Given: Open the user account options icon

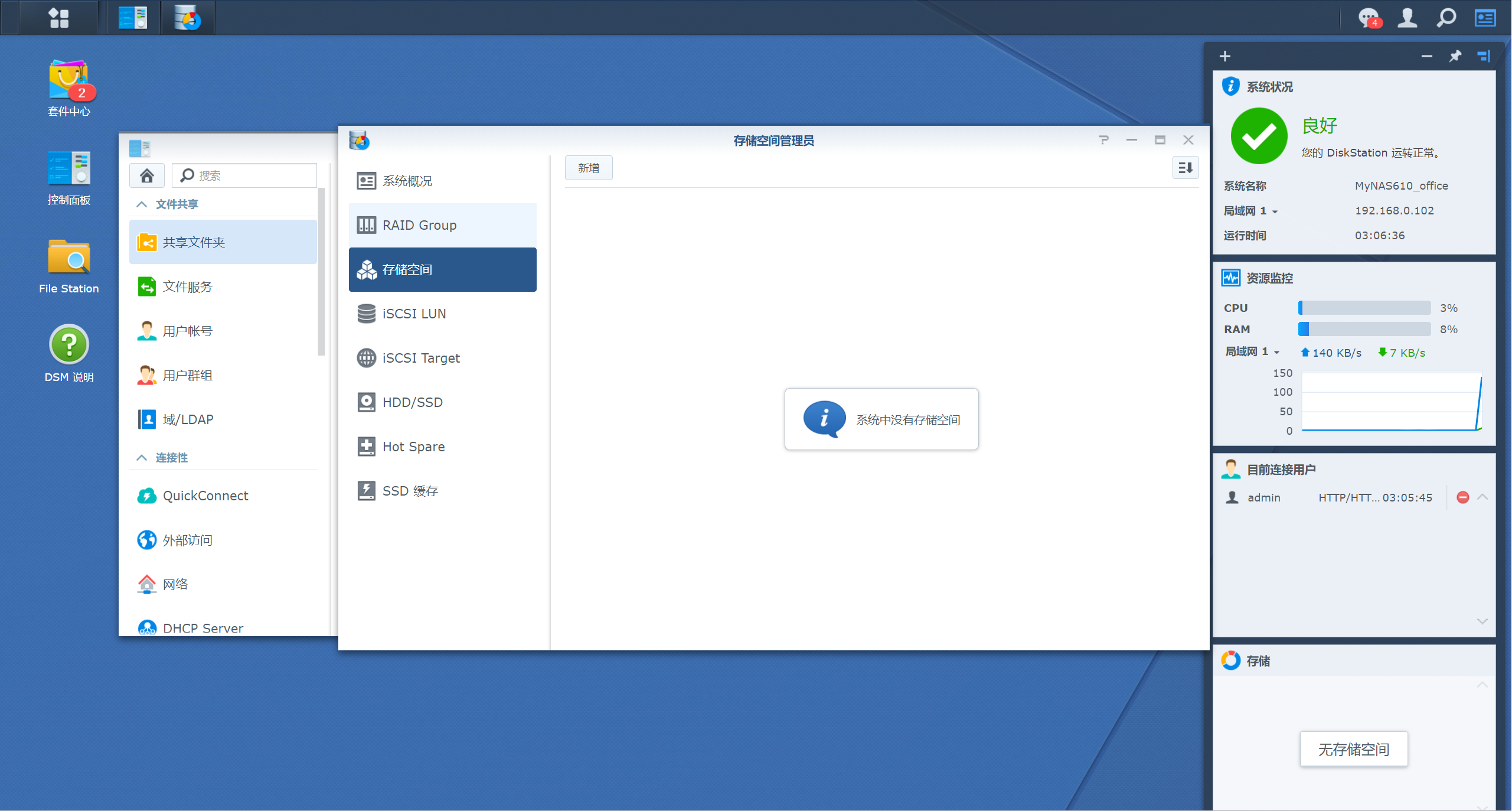Looking at the screenshot, I should [1408, 18].
